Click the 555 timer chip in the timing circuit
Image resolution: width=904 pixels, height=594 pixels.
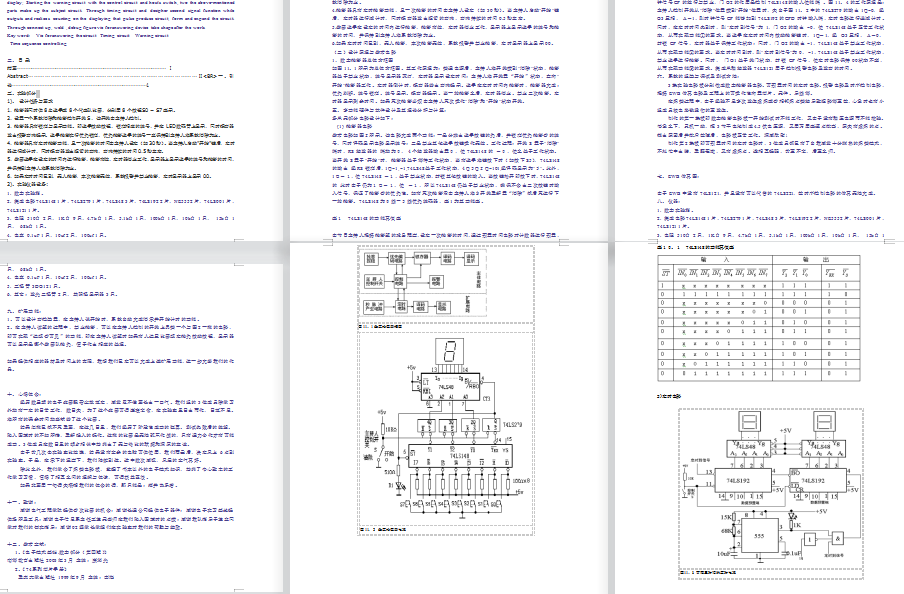point(760,536)
